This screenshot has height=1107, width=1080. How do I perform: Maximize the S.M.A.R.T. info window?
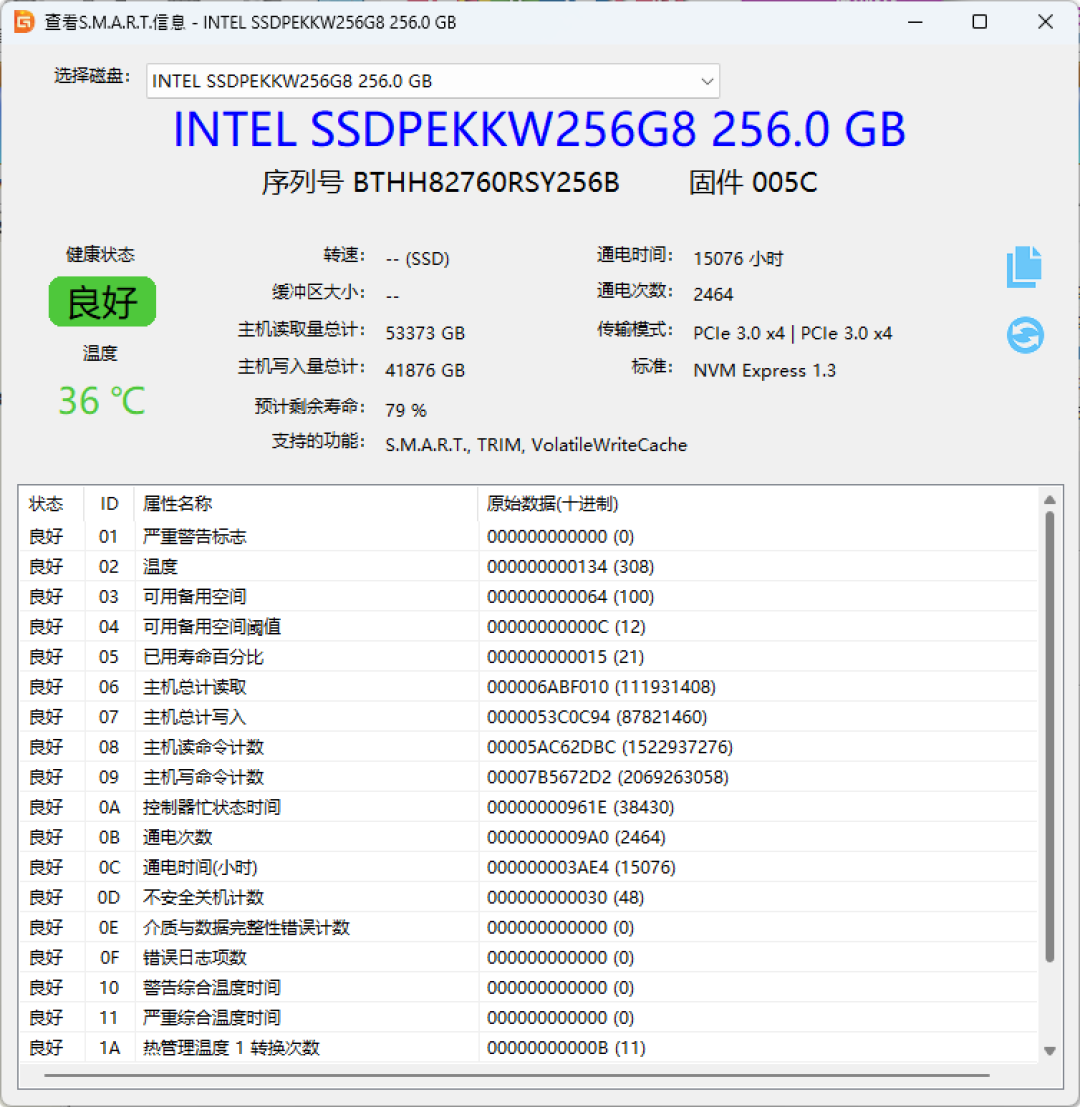click(x=980, y=22)
